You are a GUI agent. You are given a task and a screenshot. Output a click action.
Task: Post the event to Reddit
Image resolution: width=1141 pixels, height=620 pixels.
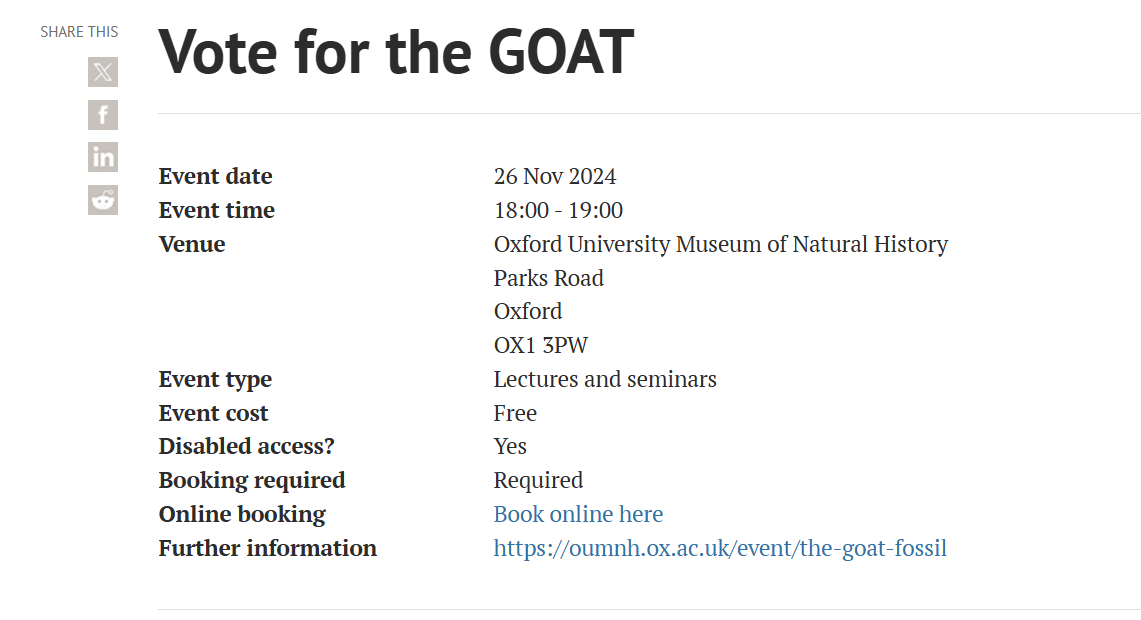103,200
